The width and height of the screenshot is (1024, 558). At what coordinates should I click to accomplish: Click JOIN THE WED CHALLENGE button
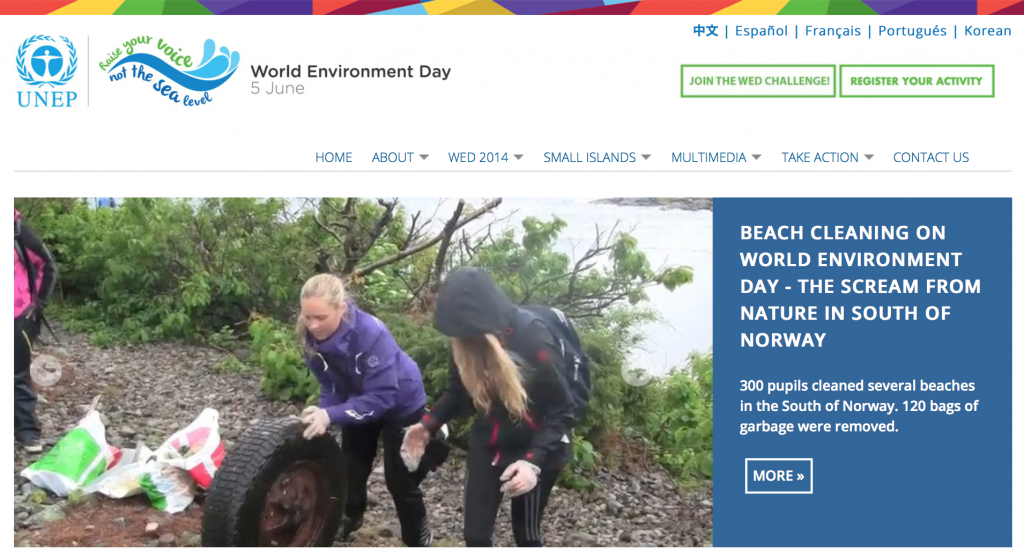pyautogui.click(x=758, y=81)
